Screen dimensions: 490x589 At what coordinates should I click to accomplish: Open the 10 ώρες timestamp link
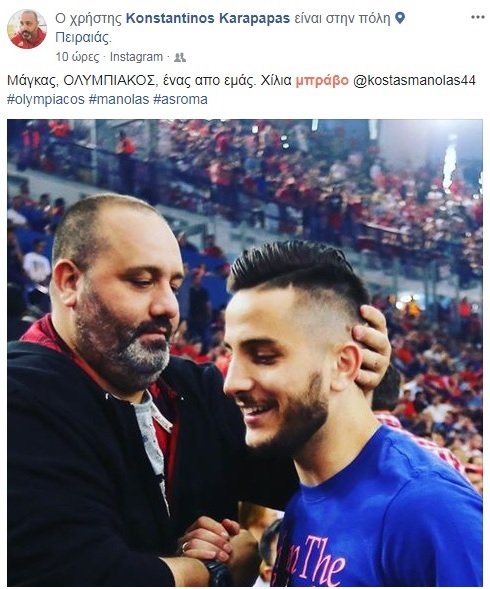point(77,57)
